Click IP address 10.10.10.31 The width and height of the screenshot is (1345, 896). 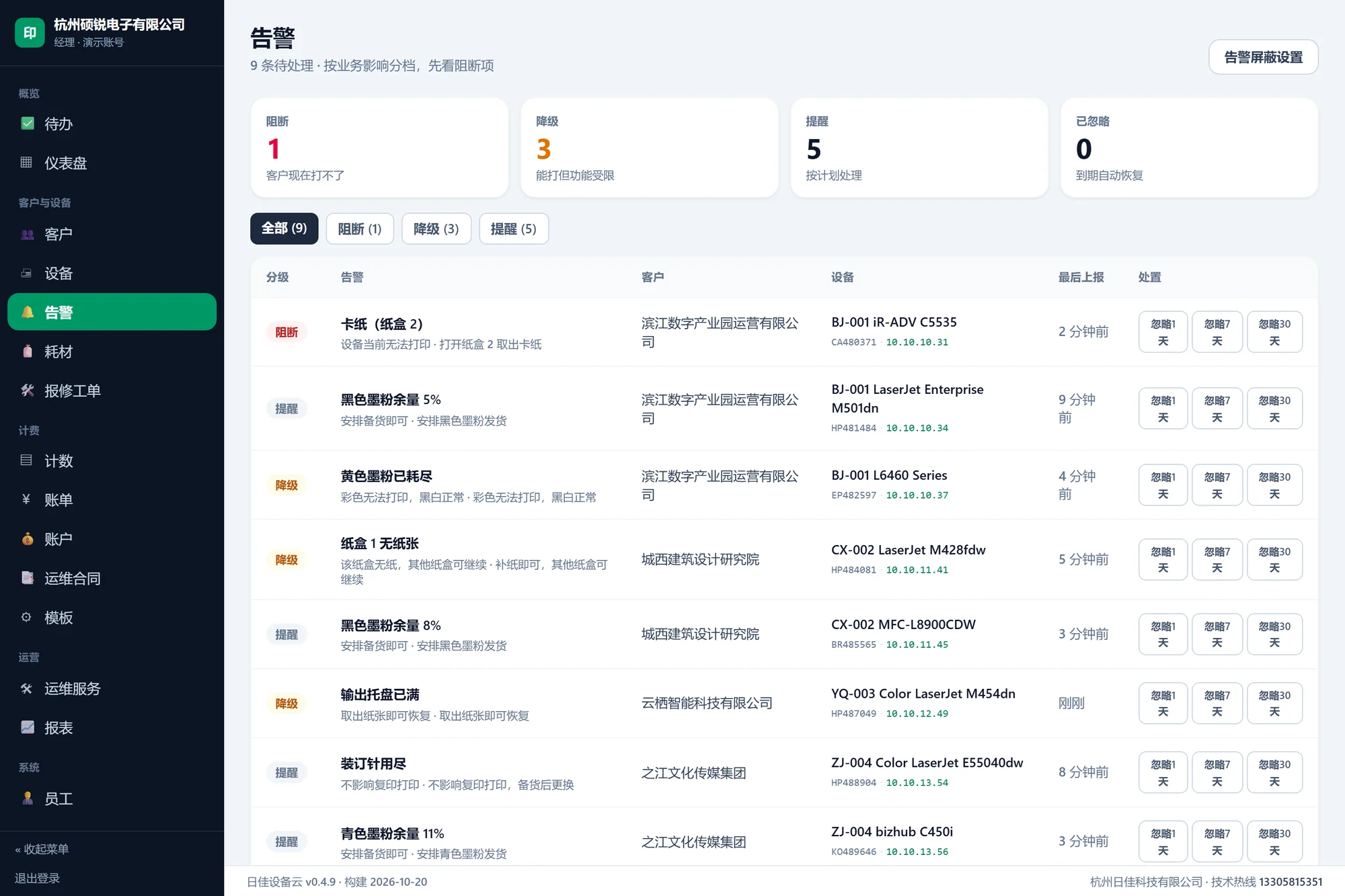(x=917, y=342)
